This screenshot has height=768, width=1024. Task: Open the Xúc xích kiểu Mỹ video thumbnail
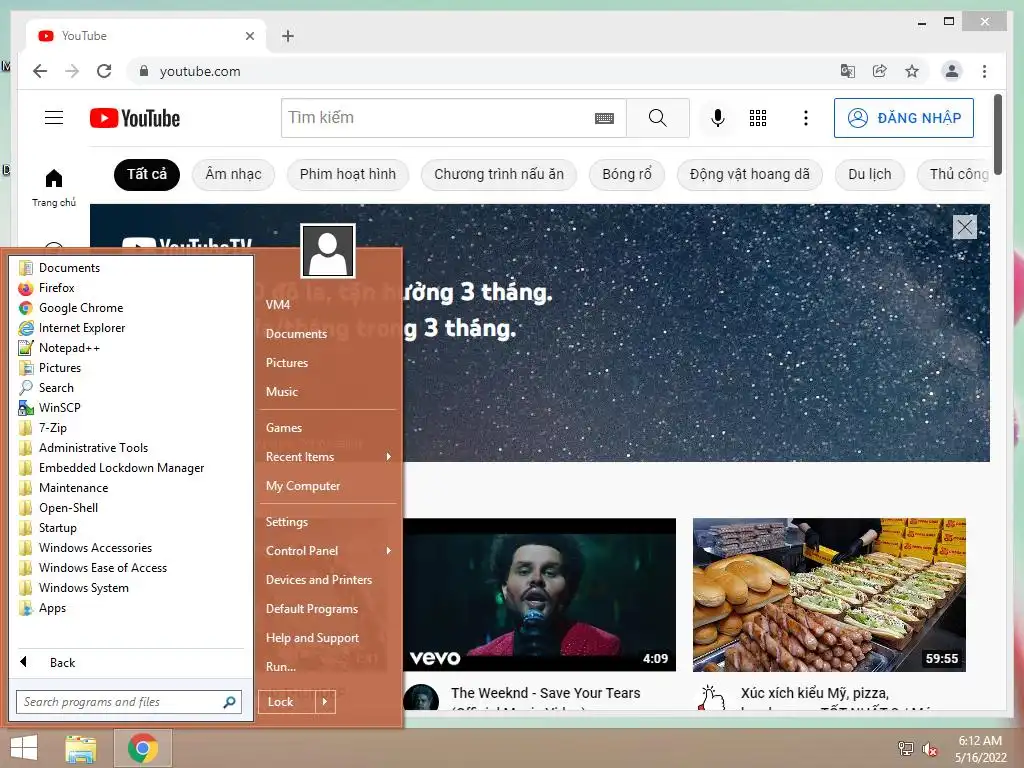(x=829, y=595)
